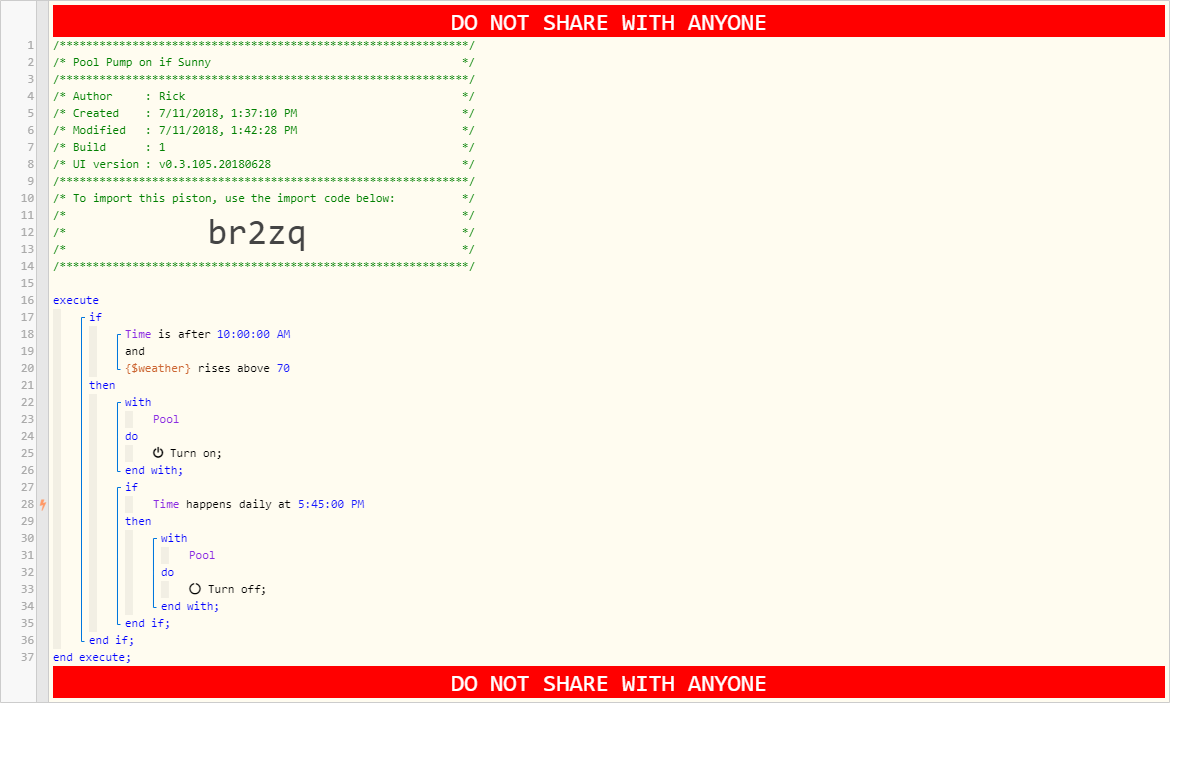Viewport: 1178px width, 775px height.
Task: Click the 'end execute;' statement
Action: click(92, 657)
